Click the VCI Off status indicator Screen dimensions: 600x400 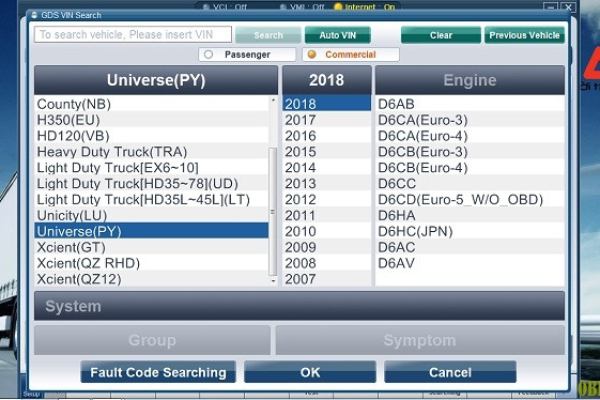click(x=225, y=7)
